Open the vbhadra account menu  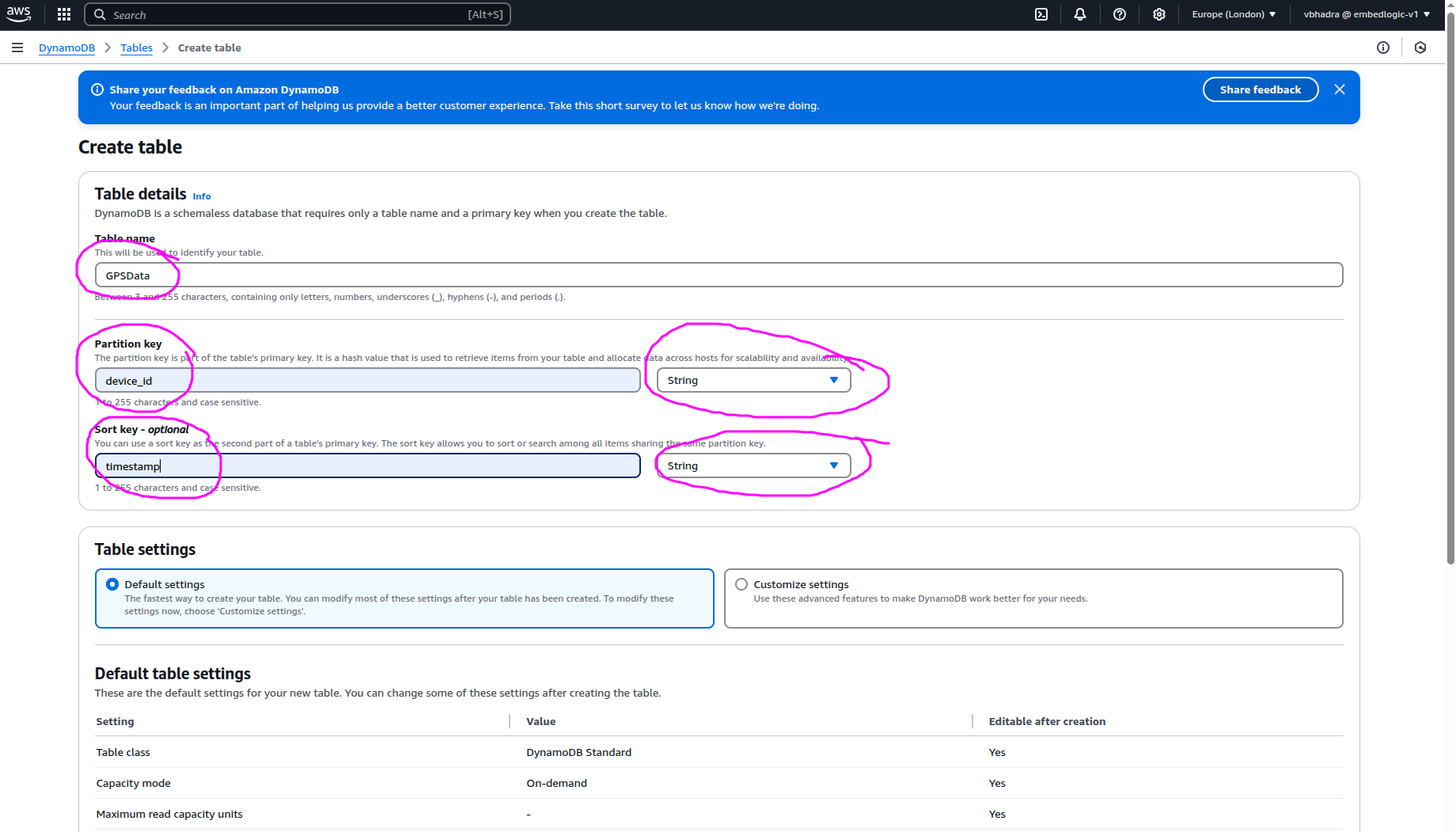(1367, 14)
